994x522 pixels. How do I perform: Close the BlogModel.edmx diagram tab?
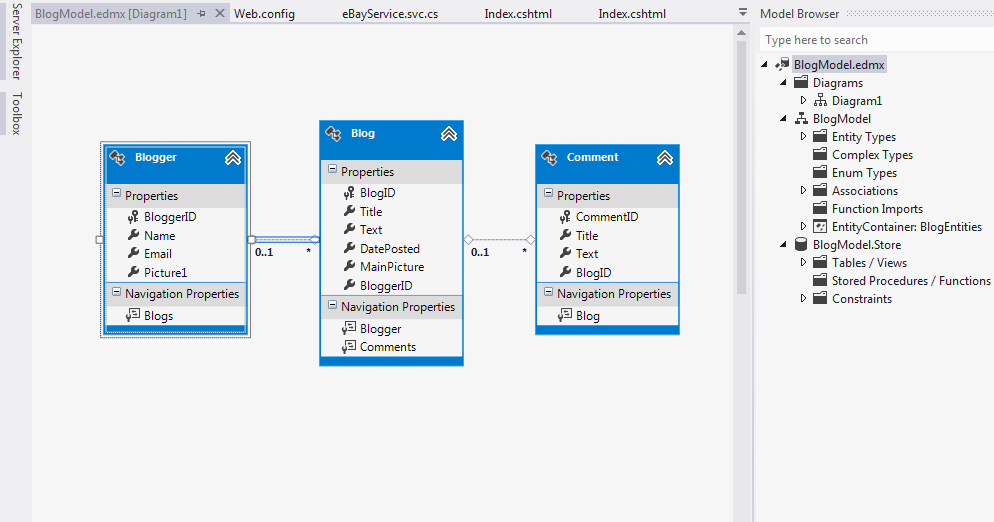click(x=220, y=13)
